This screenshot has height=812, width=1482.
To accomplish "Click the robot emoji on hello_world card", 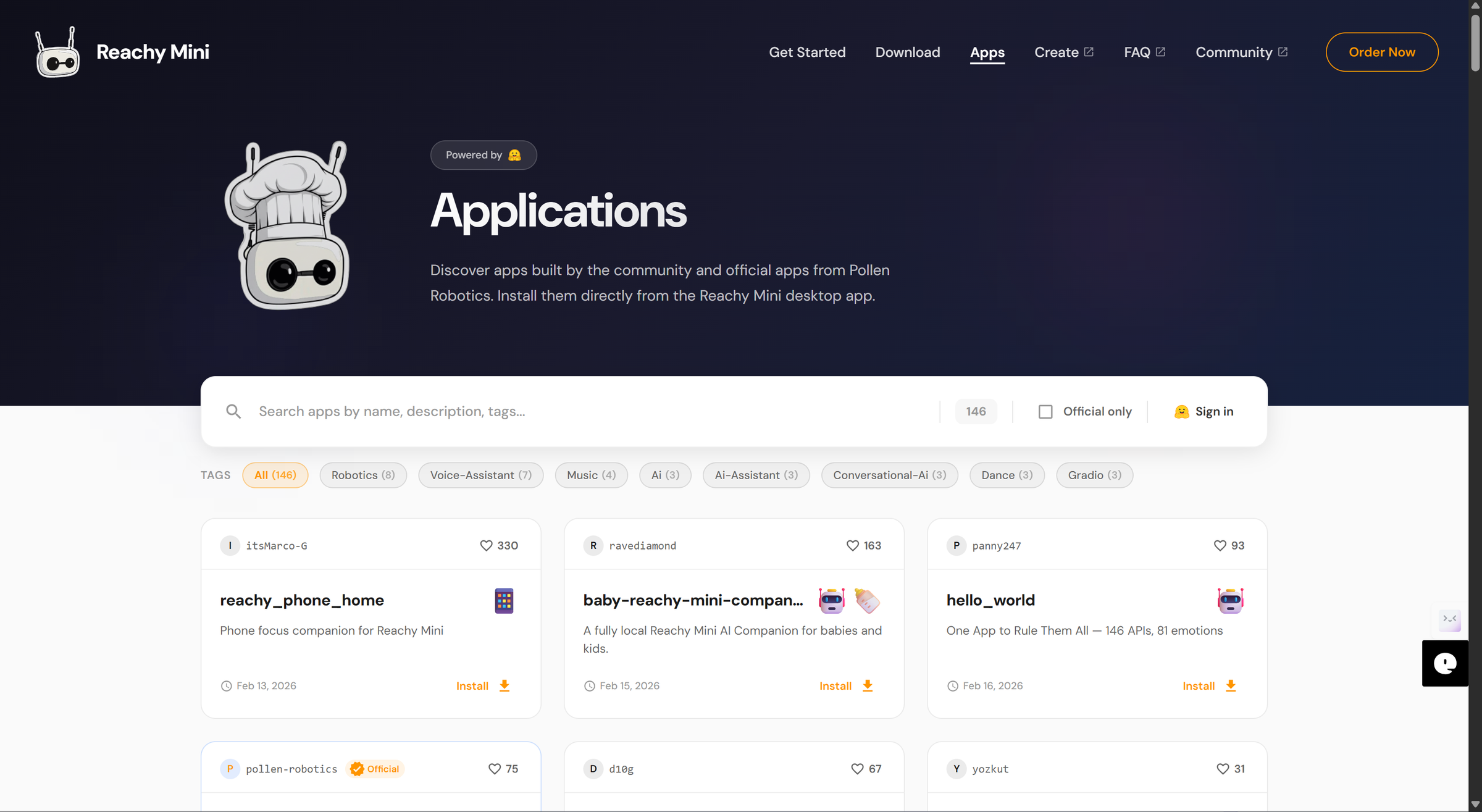I will [1230, 600].
